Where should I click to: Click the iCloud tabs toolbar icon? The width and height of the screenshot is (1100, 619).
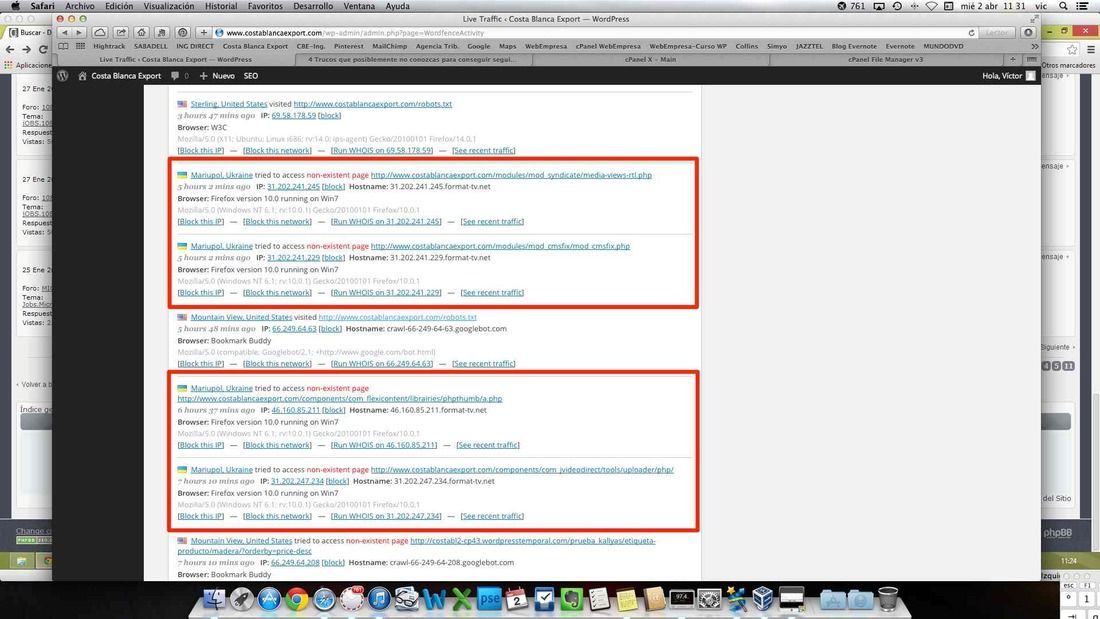[100, 32]
